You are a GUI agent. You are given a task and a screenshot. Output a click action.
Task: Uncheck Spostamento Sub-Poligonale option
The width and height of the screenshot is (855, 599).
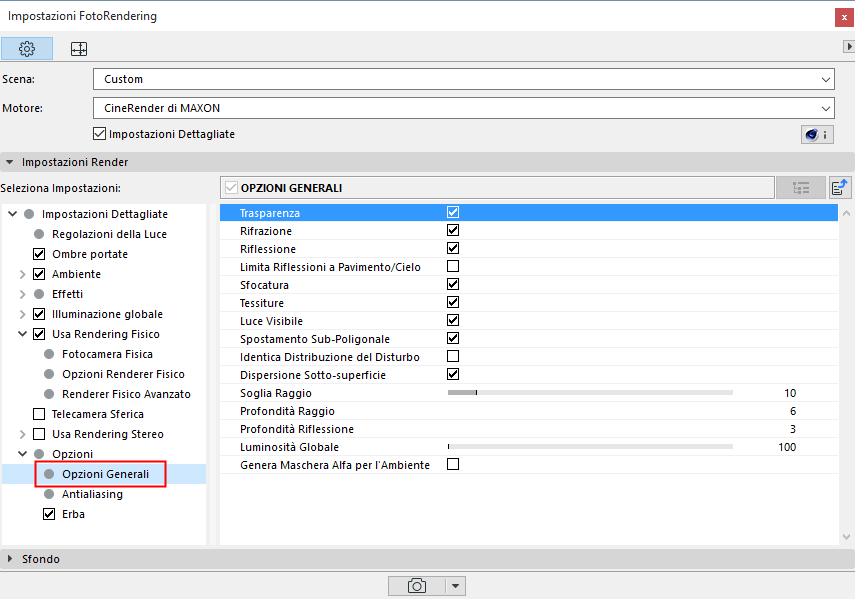pos(453,338)
